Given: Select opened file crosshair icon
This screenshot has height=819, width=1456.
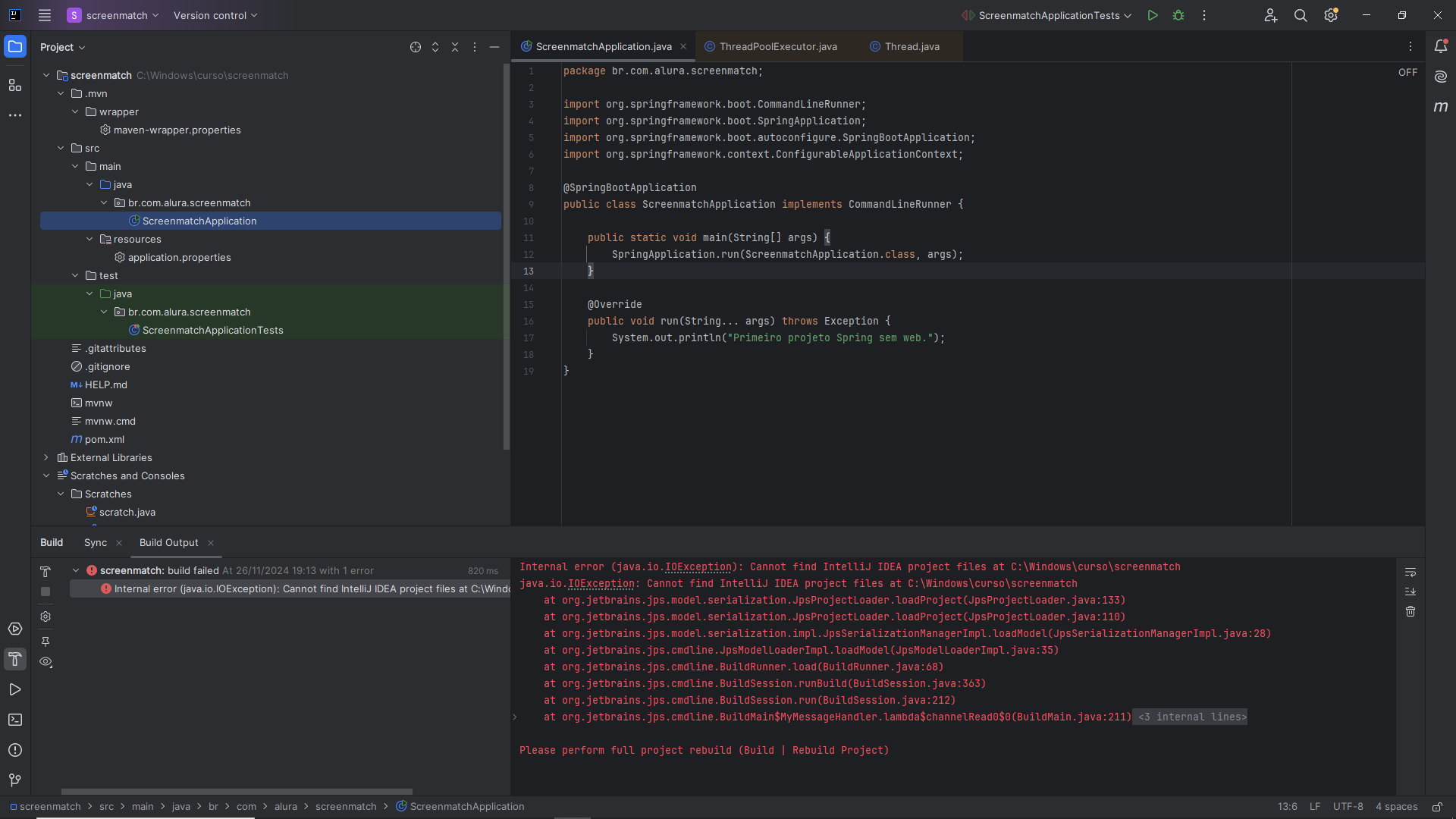Looking at the screenshot, I should [416, 47].
